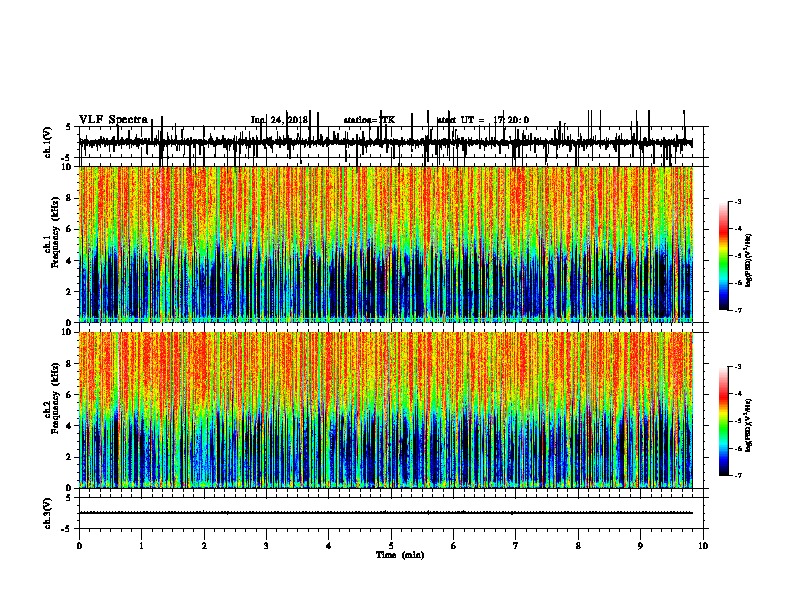
Task: Click the ch.1 frequency spectrogram panel
Action: pyautogui.click(x=386, y=244)
